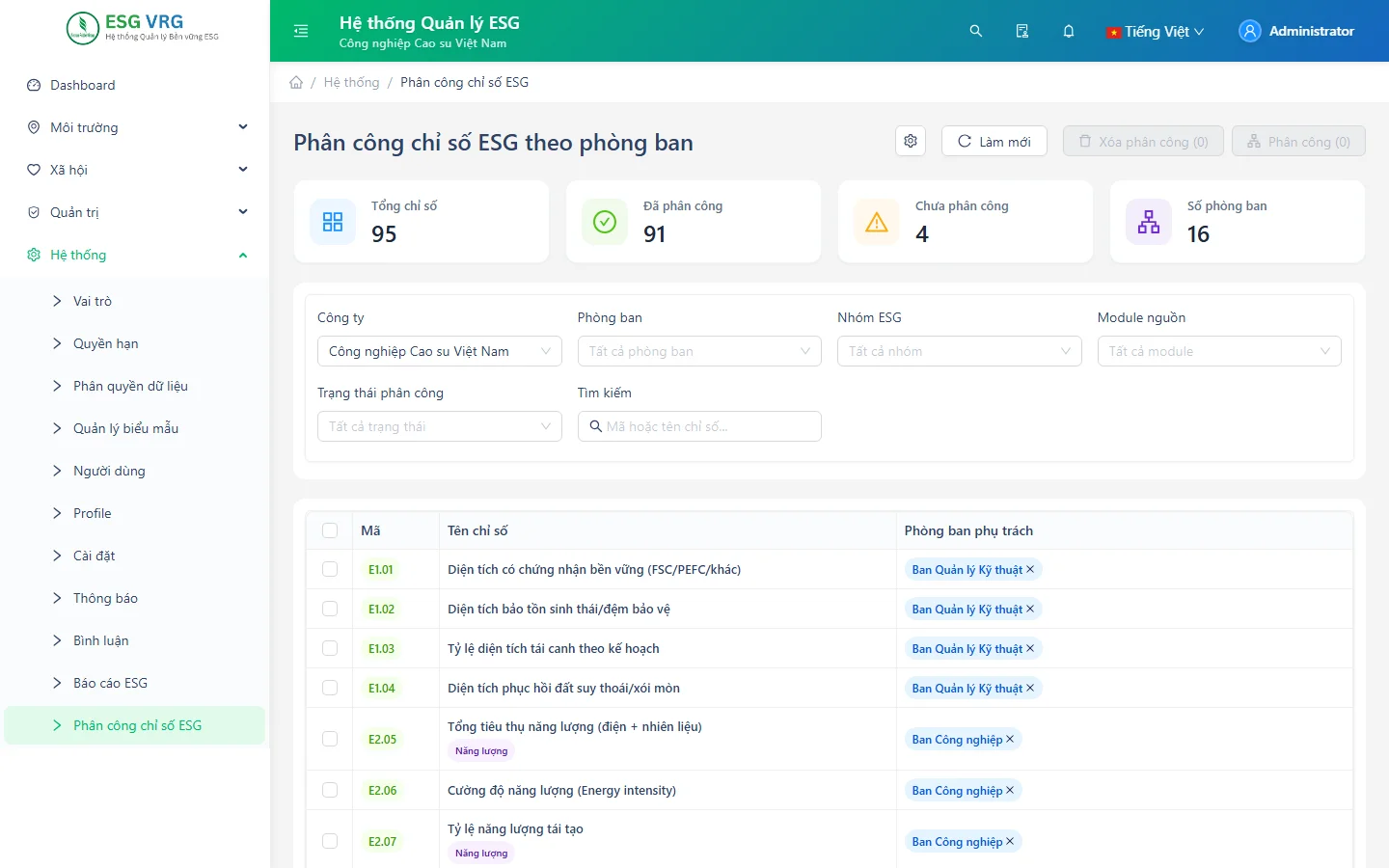Check the row E2.07 checkbox
Image resolution: width=1389 pixels, height=868 pixels.
tap(330, 841)
